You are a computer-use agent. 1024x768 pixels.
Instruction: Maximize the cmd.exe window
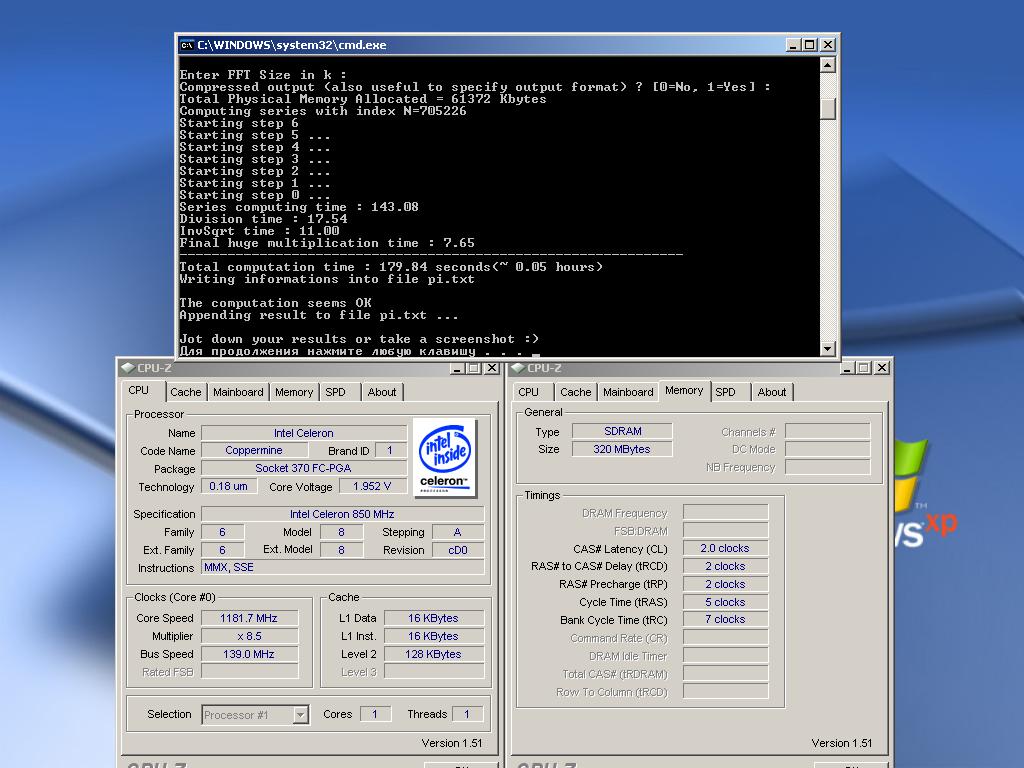(x=810, y=45)
